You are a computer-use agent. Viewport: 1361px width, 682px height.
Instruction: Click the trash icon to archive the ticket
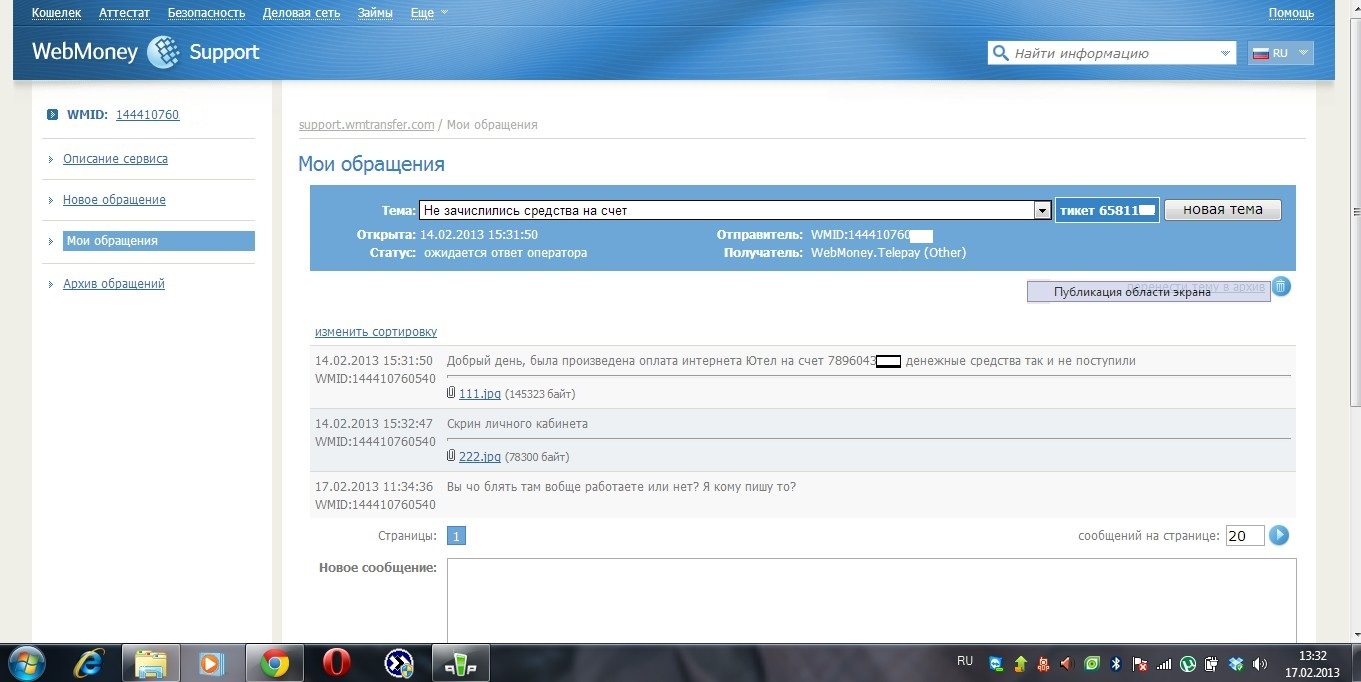point(1281,287)
